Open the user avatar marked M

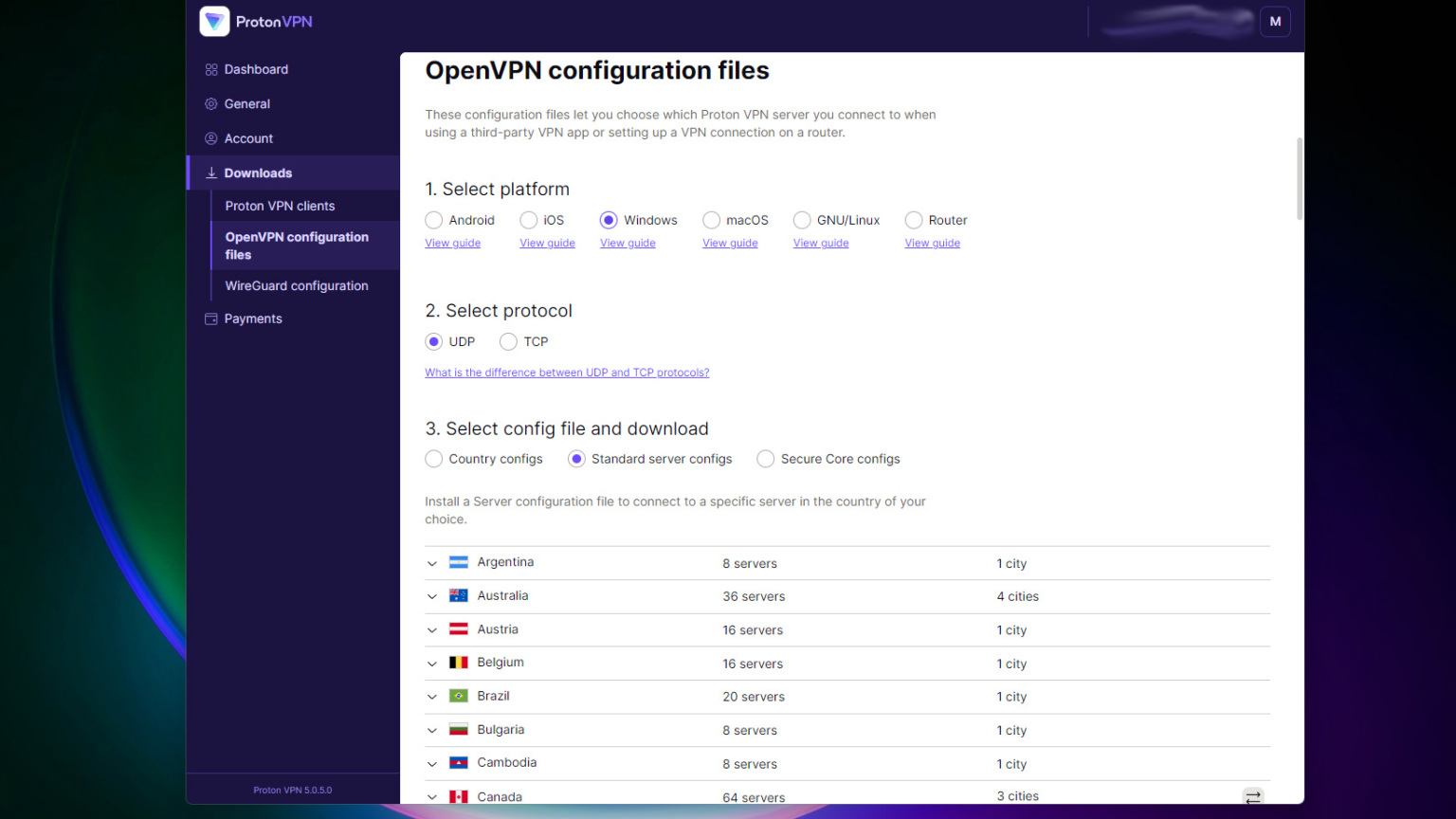click(x=1275, y=21)
